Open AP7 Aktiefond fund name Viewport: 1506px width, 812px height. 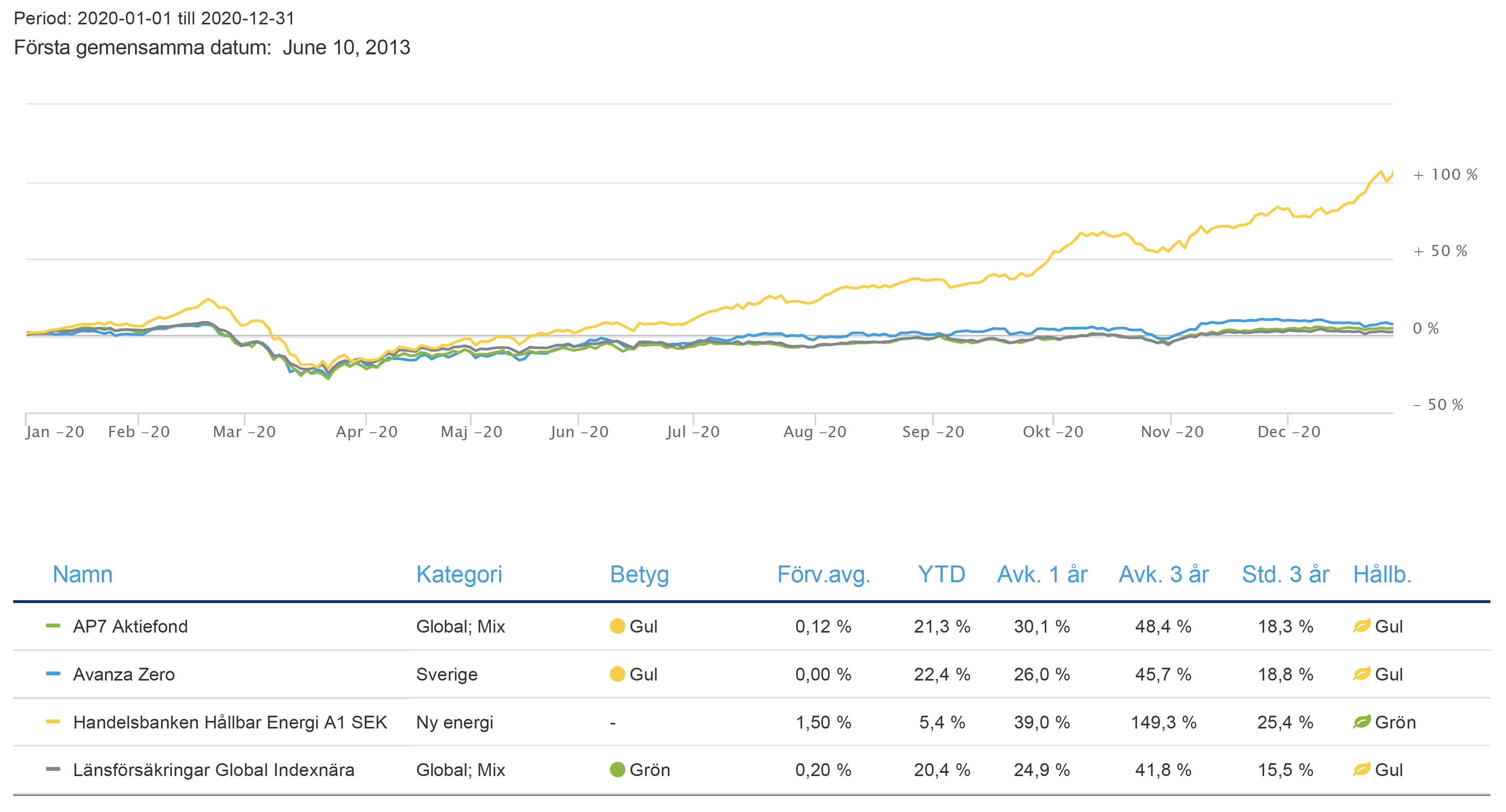[130, 626]
